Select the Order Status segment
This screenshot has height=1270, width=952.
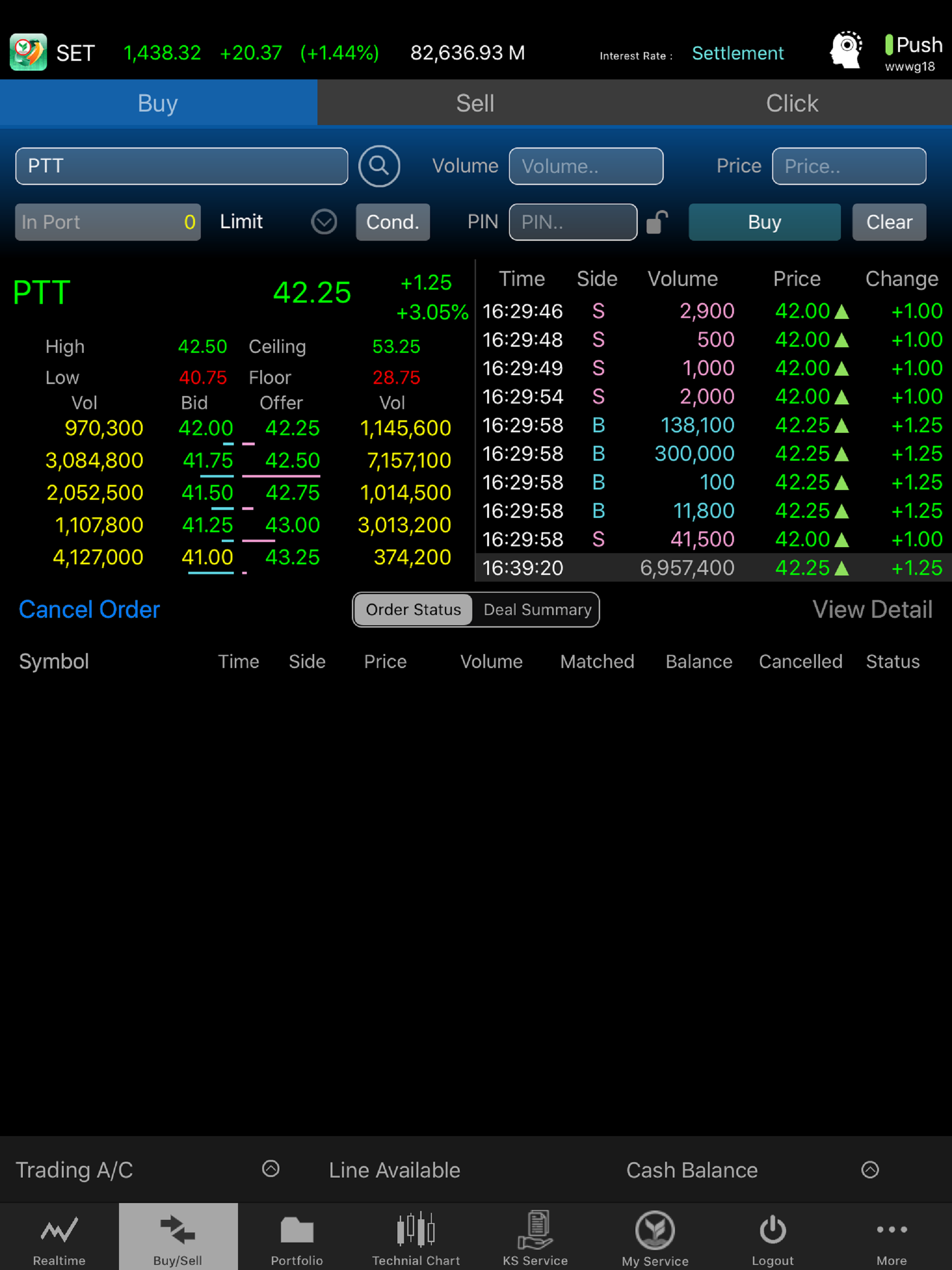click(413, 609)
